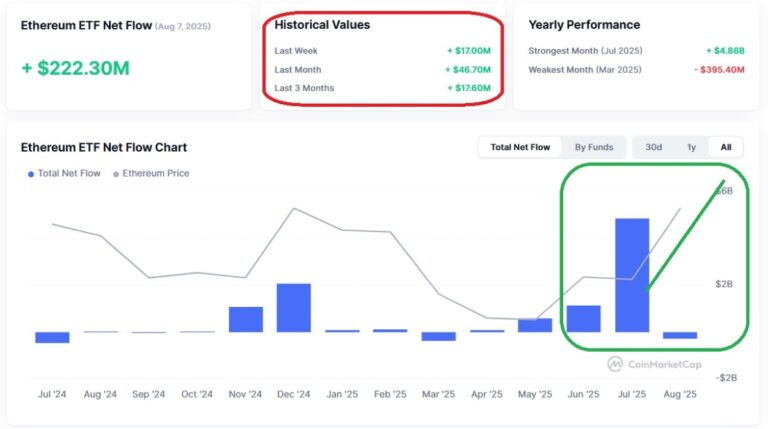The image size is (768, 429).
Task: Click the Aug '25 x-axis label
Action: (680, 394)
